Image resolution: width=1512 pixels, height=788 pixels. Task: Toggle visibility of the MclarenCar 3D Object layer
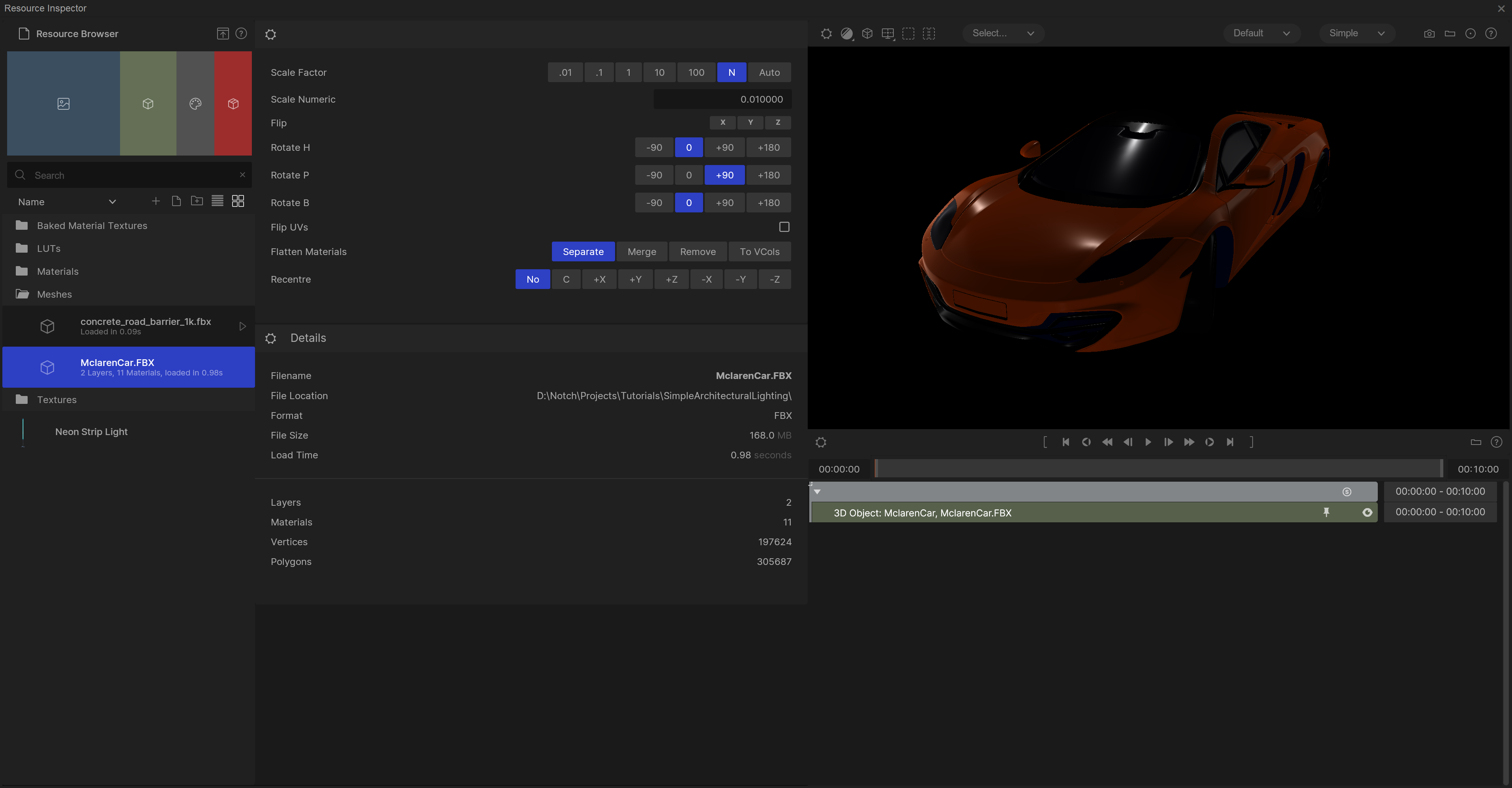tap(1367, 512)
